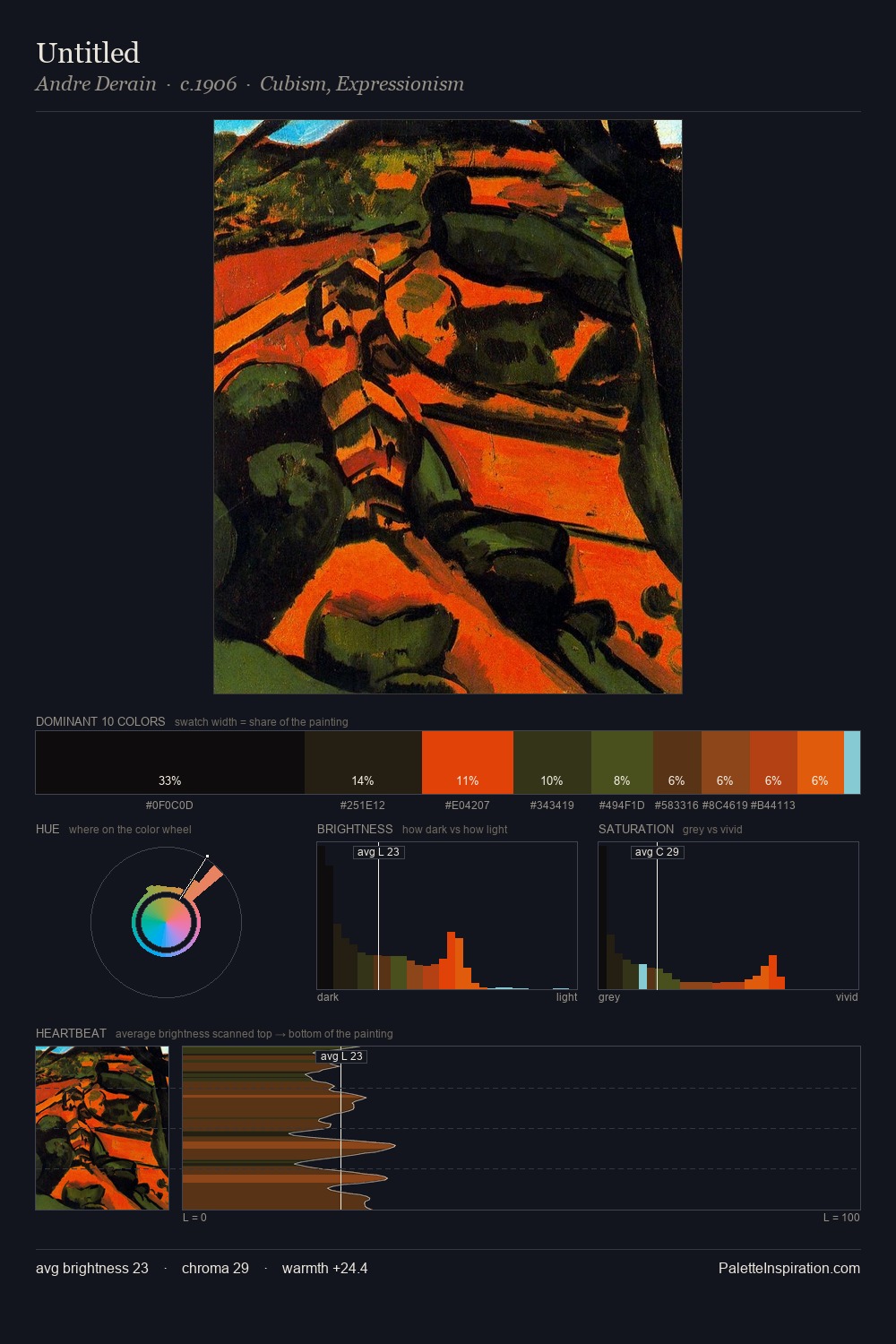Image resolution: width=896 pixels, height=1344 pixels.
Task: Click 'grey vs vivid' caption
Action: [x=712, y=830]
